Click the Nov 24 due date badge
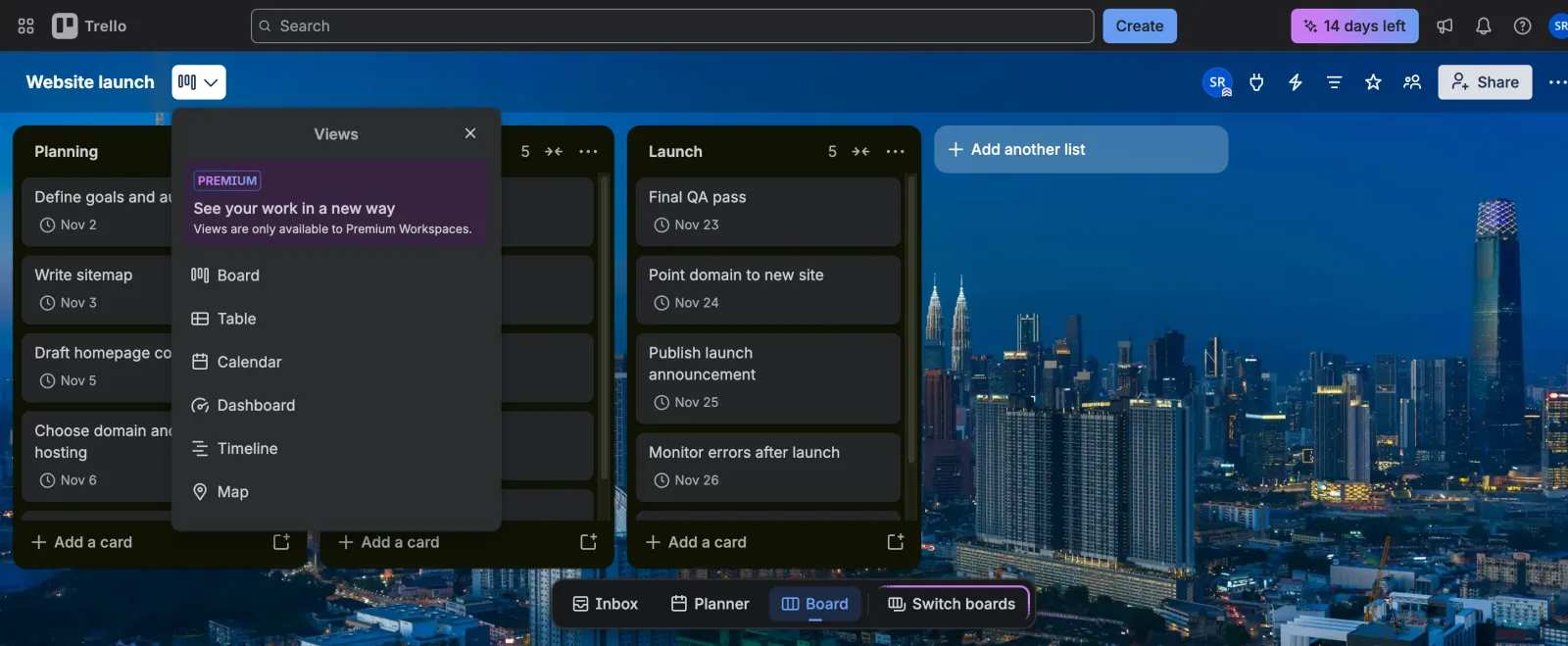This screenshot has width=1568, height=646. 686,303
